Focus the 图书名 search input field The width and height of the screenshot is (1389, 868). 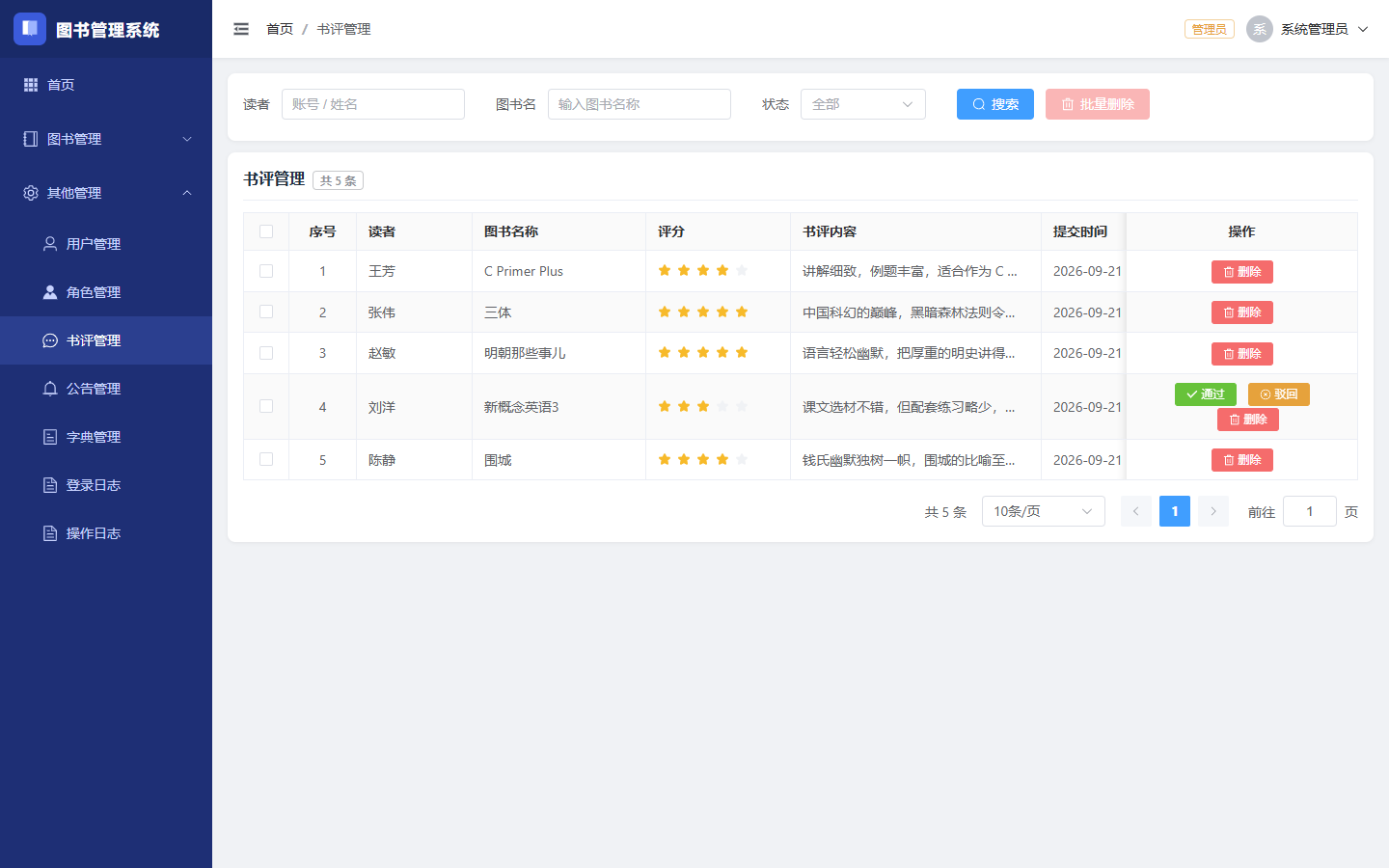(x=640, y=104)
